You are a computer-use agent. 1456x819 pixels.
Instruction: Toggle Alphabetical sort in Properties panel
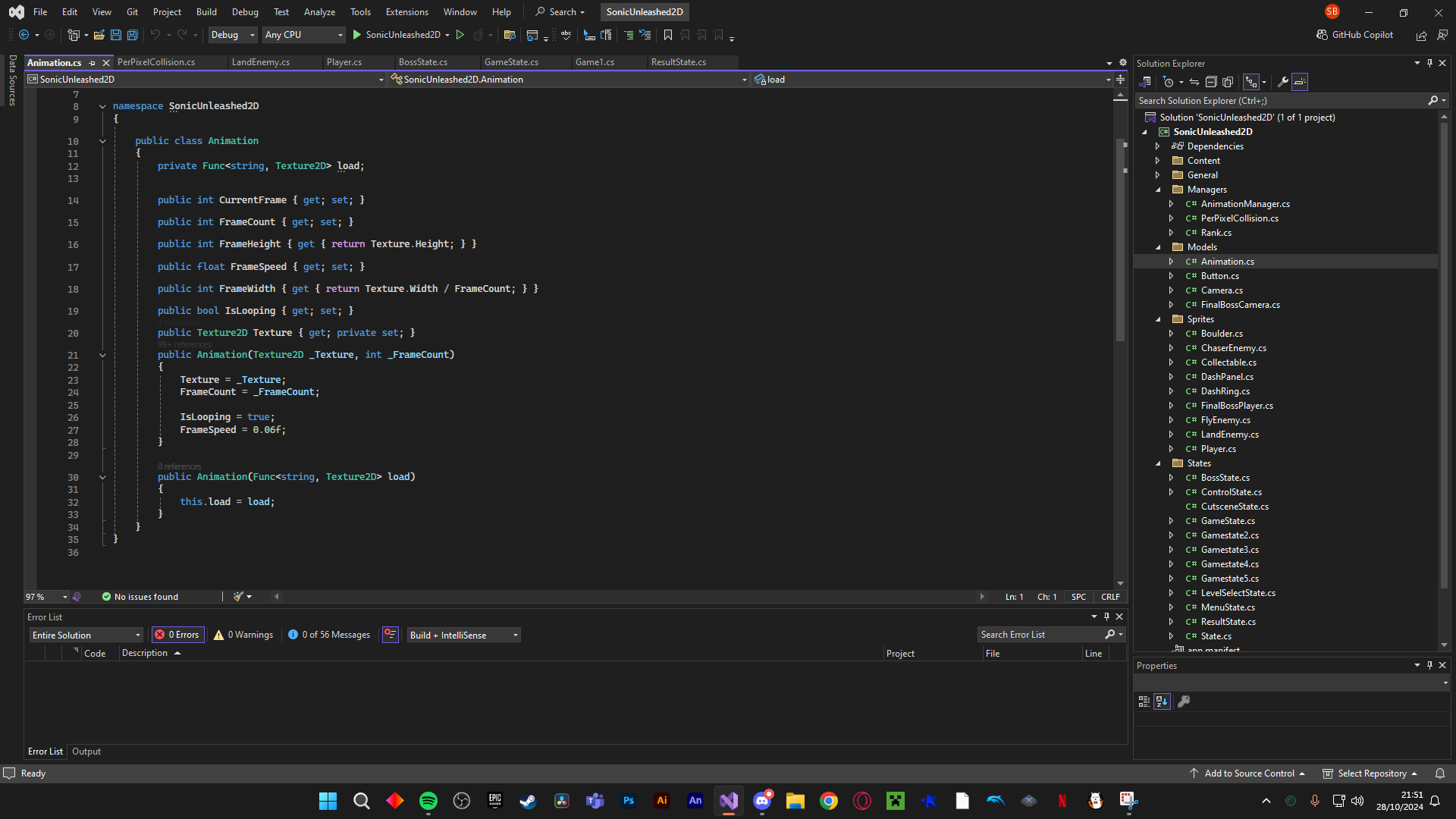click(1163, 701)
